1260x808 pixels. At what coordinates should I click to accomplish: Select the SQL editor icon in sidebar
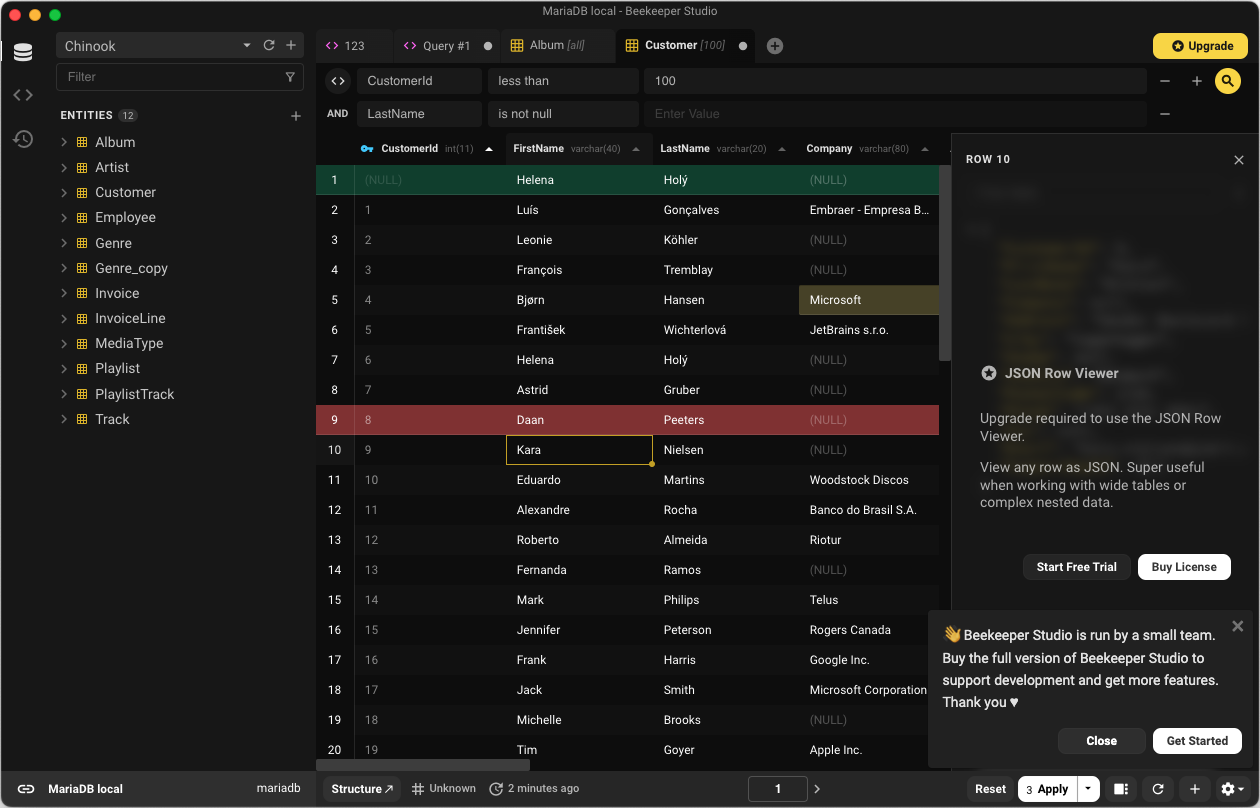(x=23, y=95)
